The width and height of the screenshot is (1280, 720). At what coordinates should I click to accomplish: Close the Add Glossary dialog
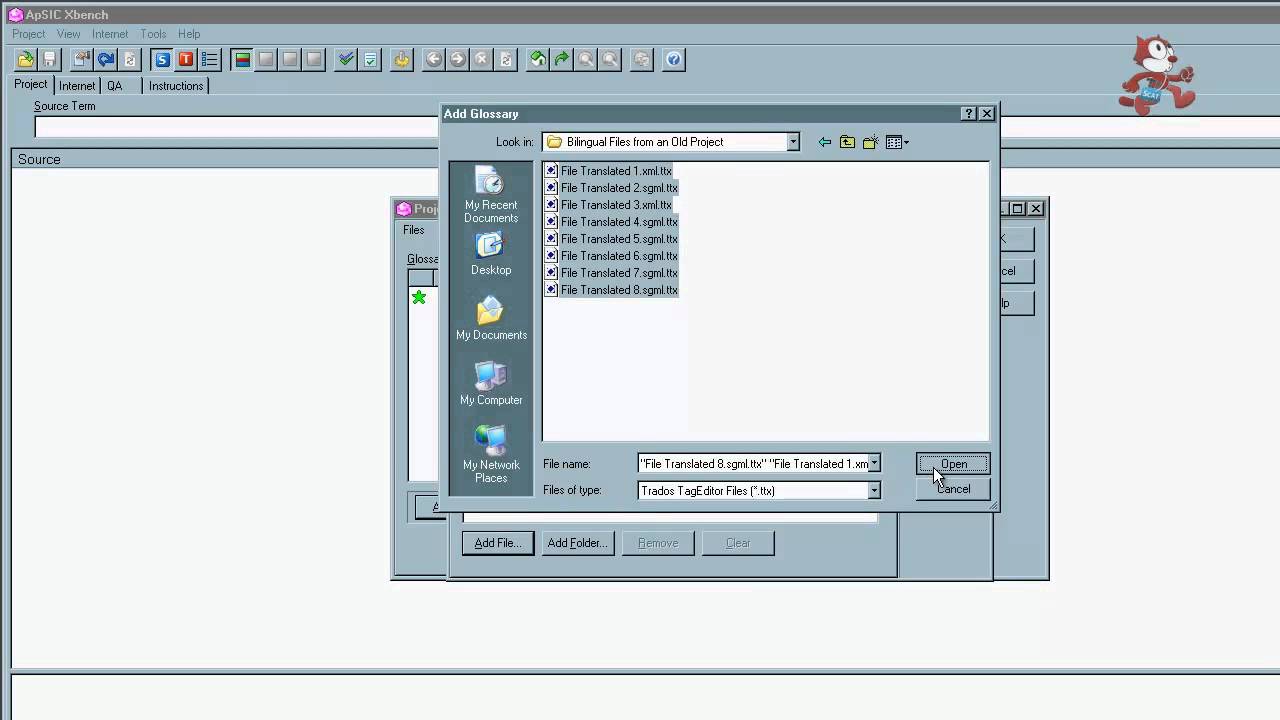coord(986,114)
